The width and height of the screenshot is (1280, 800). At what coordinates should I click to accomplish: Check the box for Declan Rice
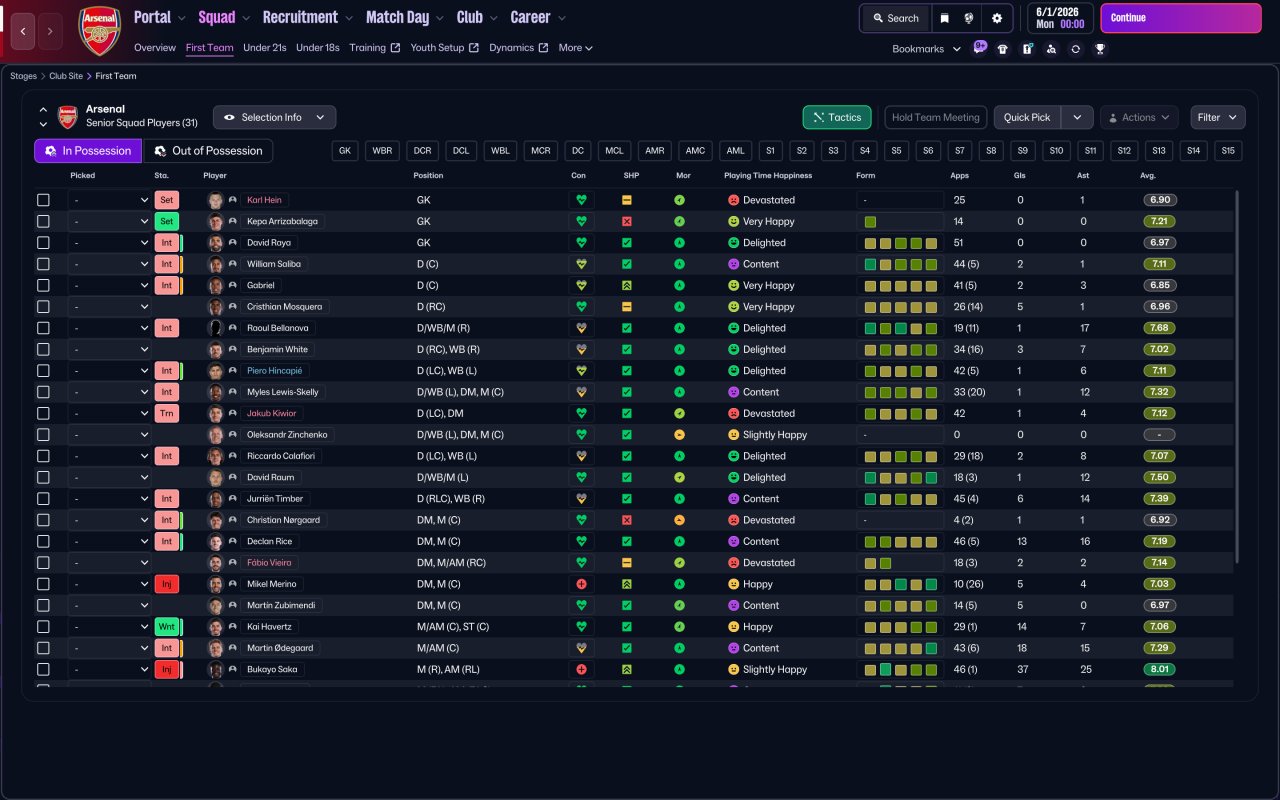43,541
